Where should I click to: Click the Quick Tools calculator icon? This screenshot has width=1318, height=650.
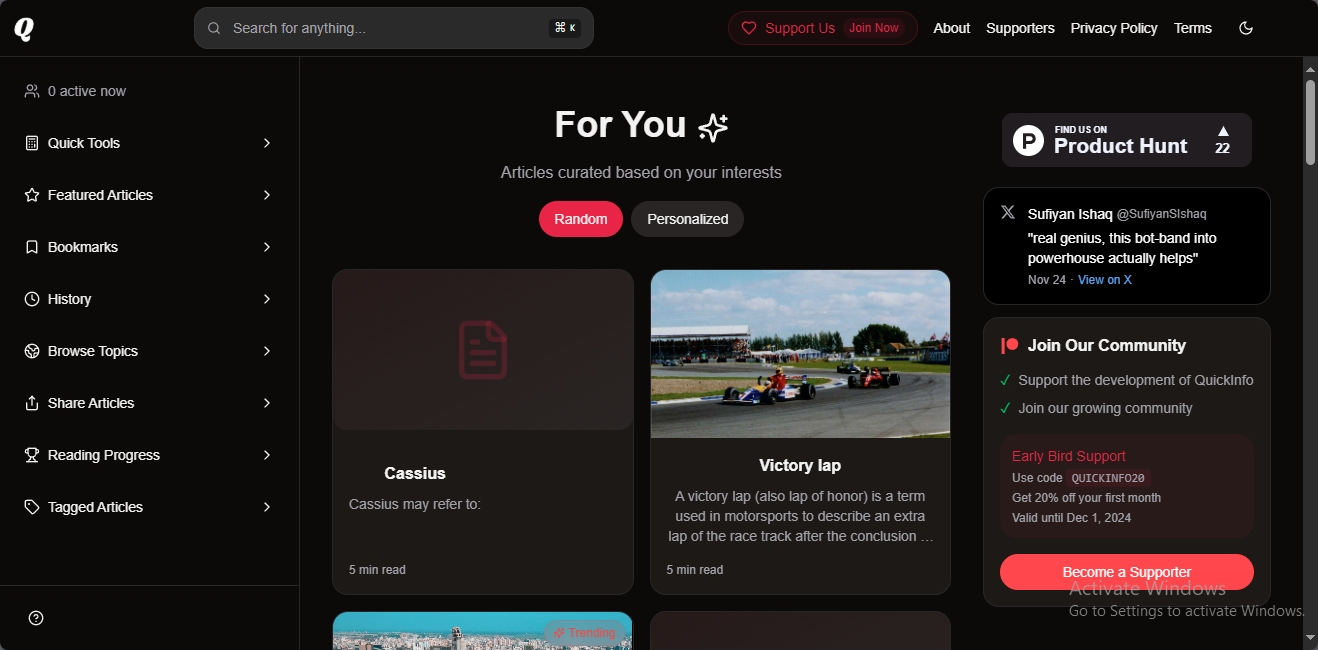(x=32, y=143)
